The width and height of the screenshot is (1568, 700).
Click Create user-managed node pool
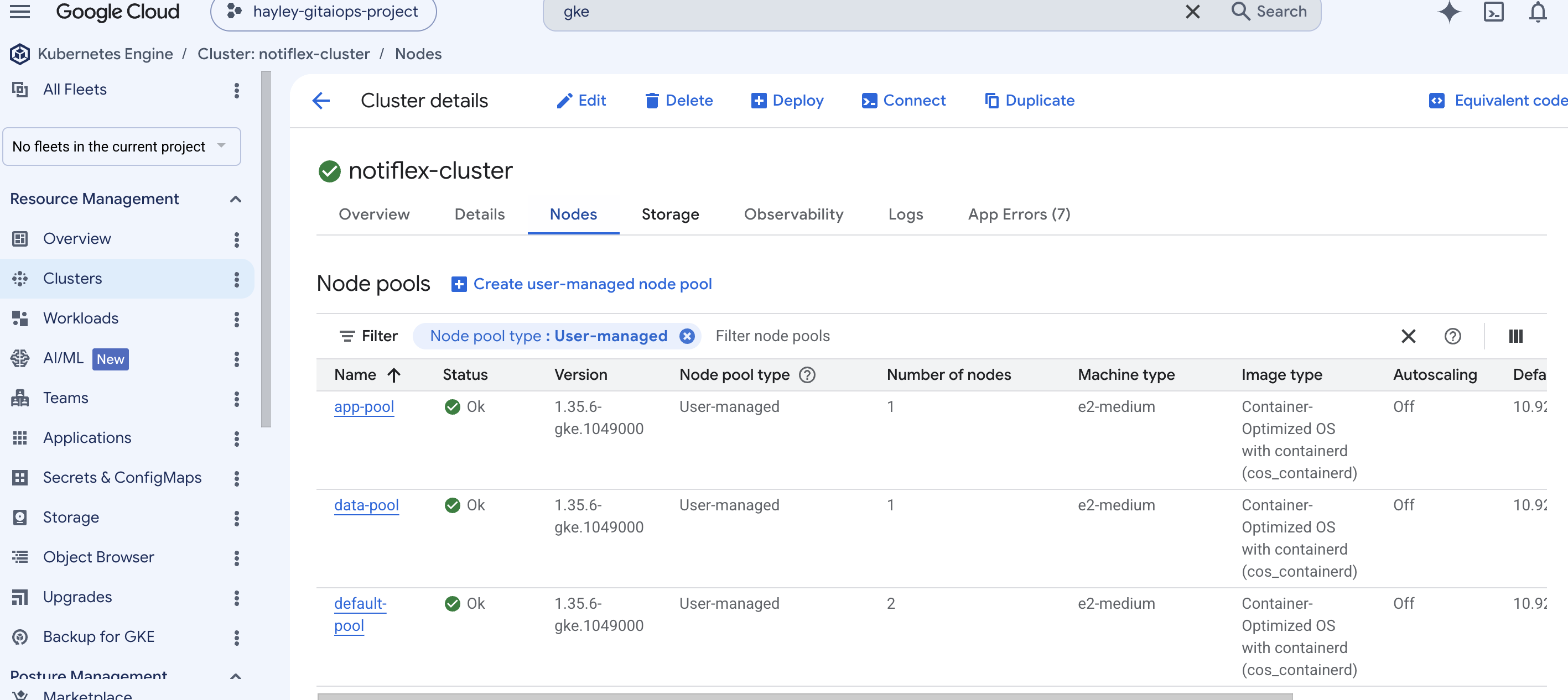click(x=581, y=284)
